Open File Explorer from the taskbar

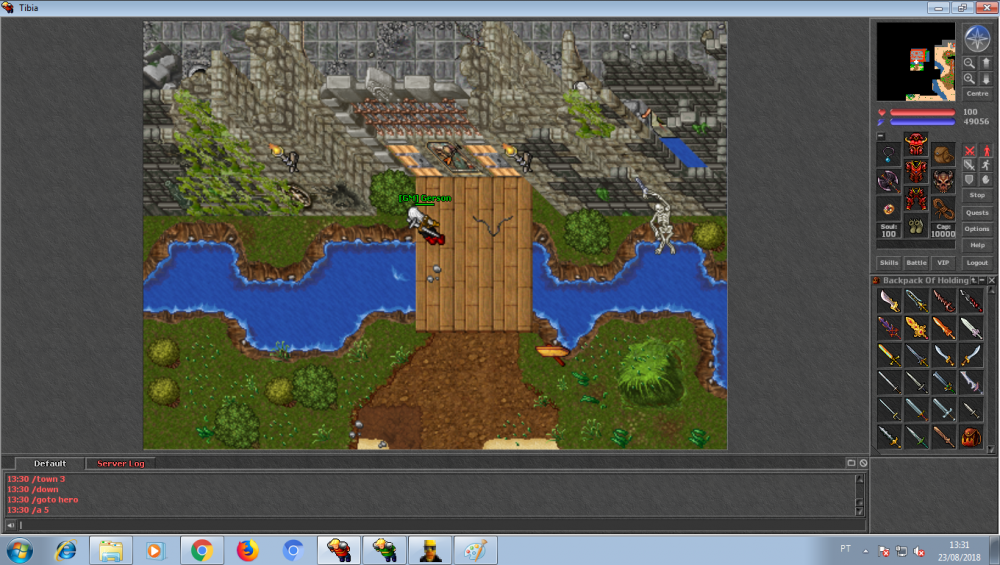pos(111,550)
